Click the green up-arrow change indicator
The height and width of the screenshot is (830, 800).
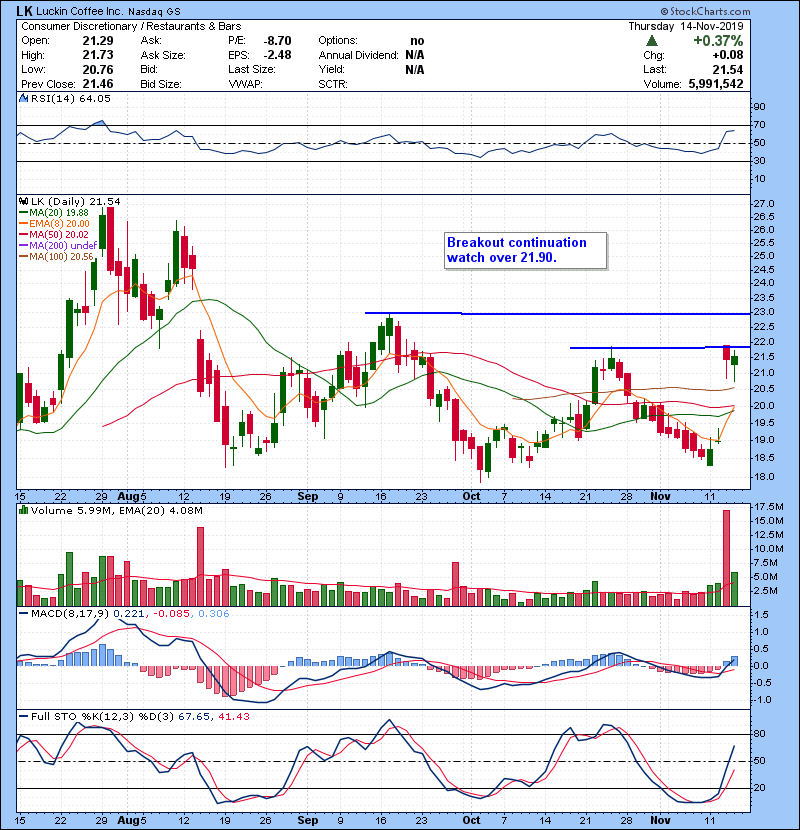point(652,40)
